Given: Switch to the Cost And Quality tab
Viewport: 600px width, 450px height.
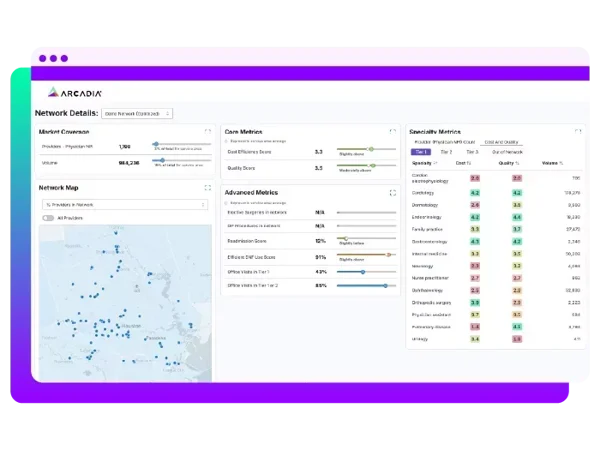Looking at the screenshot, I should coord(501,142).
